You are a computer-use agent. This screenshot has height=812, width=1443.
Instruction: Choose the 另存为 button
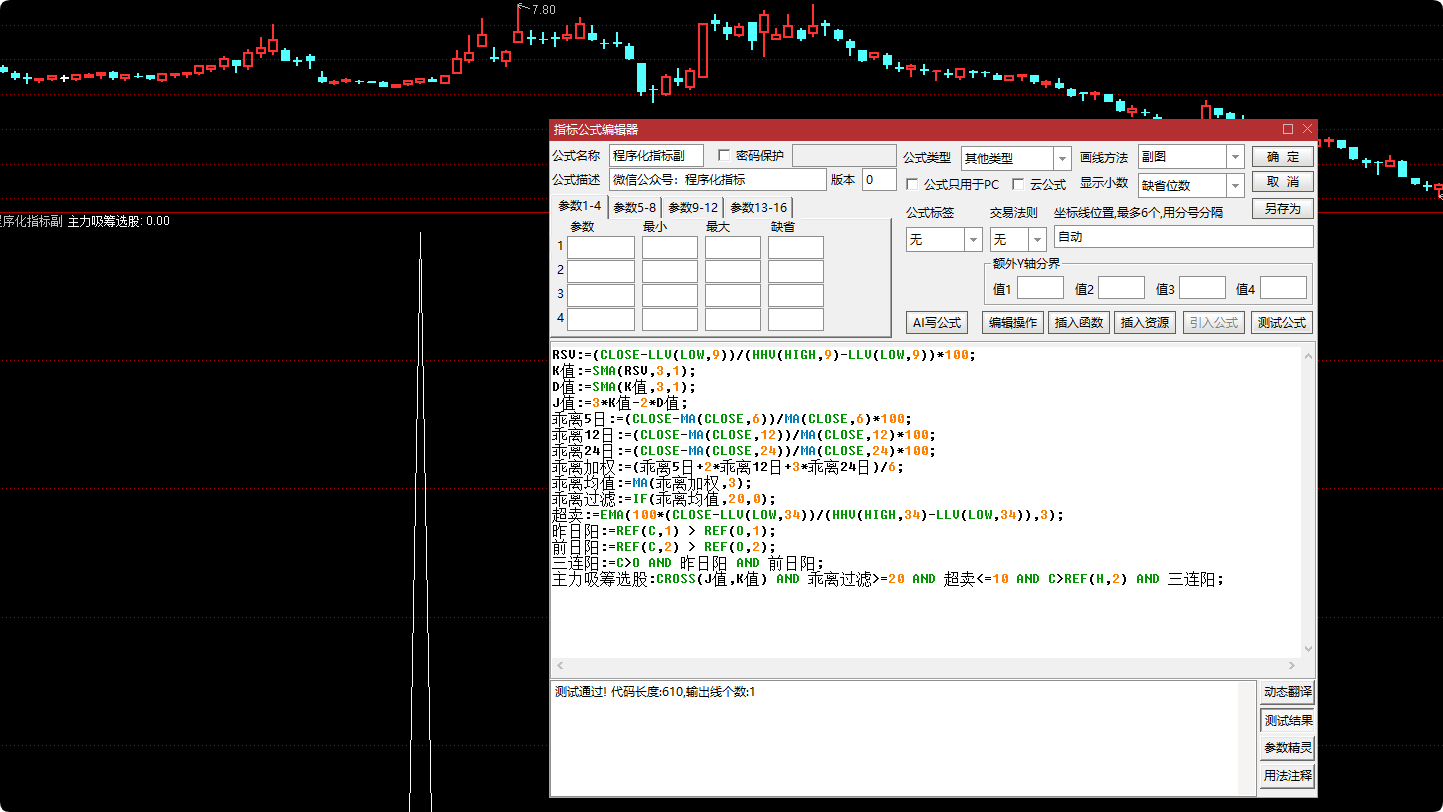1283,208
